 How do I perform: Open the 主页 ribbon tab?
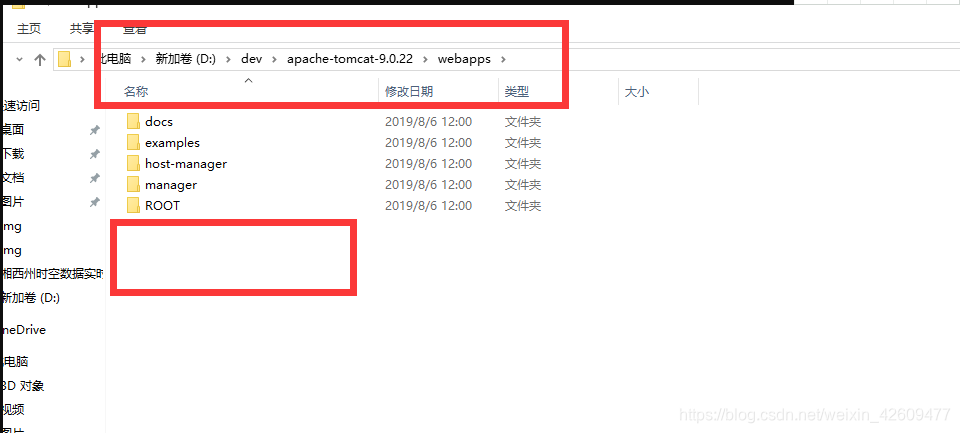click(x=29, y=28)
